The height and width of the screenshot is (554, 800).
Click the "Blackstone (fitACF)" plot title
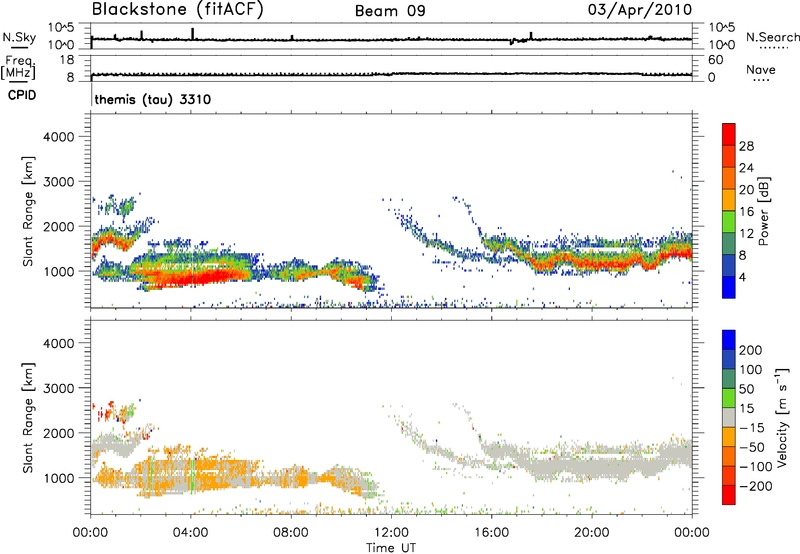(x=178, y=10)
